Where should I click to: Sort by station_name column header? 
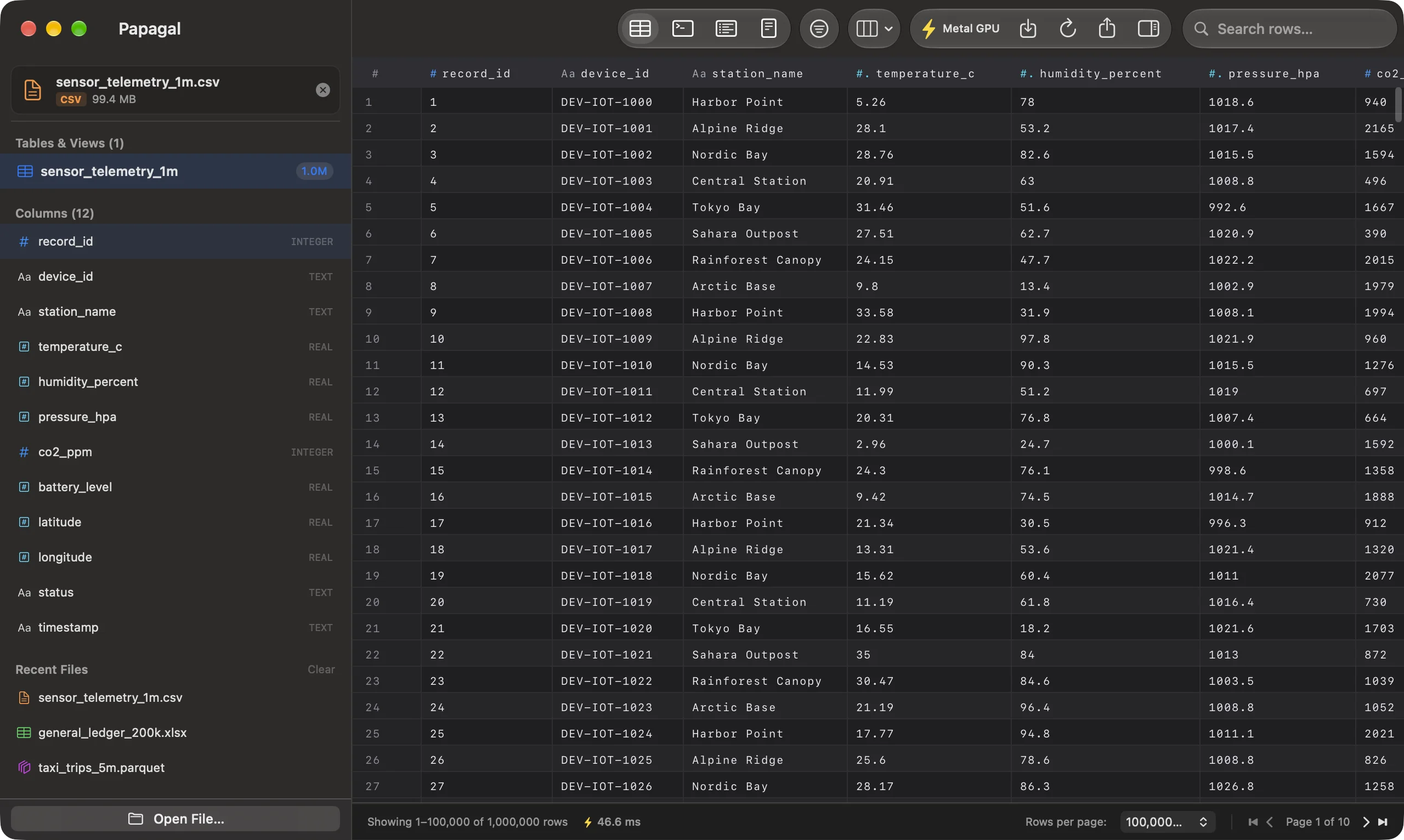[765, 73]
